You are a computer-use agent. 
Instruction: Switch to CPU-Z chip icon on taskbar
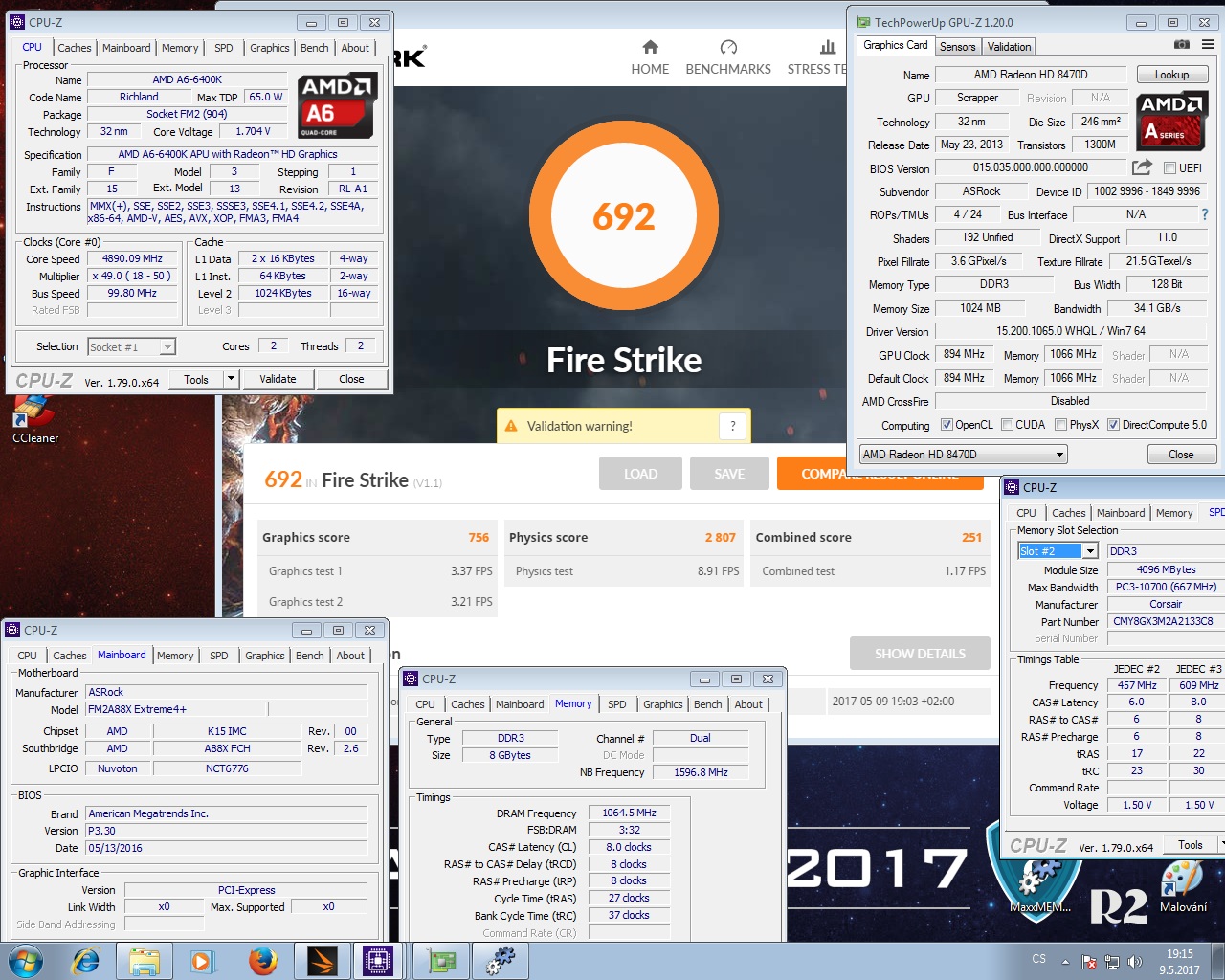tap(378, 960)
